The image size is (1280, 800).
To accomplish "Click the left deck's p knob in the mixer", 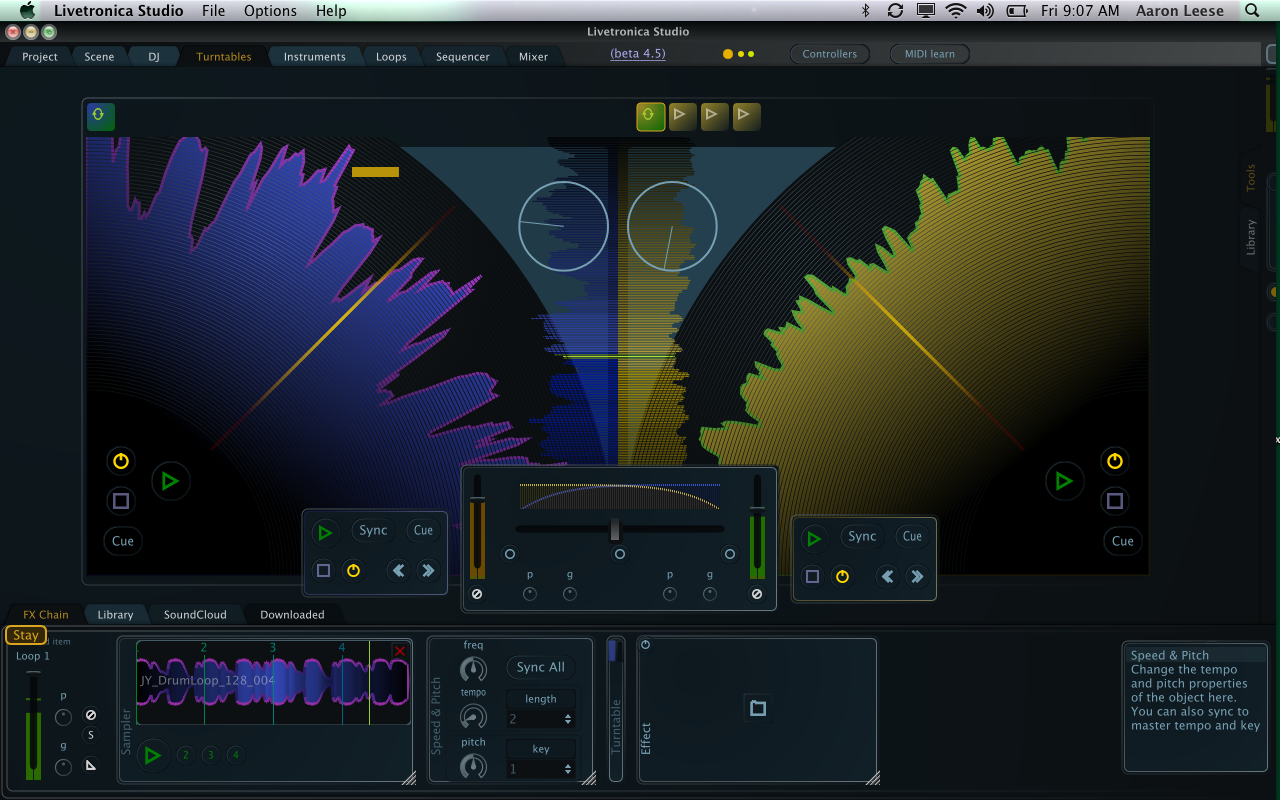I will [x=530, y=594].
